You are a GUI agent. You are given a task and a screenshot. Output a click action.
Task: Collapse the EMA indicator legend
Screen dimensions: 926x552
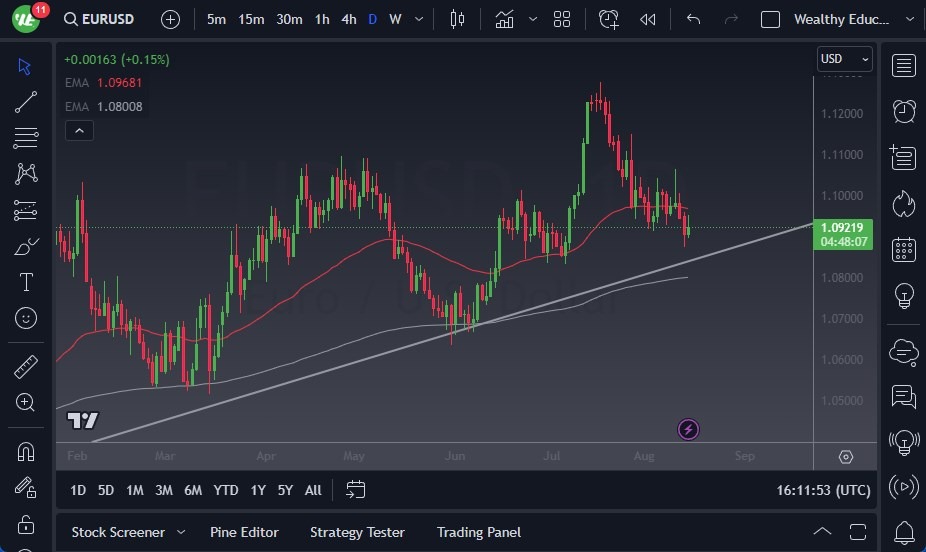[x=78, y=130]
